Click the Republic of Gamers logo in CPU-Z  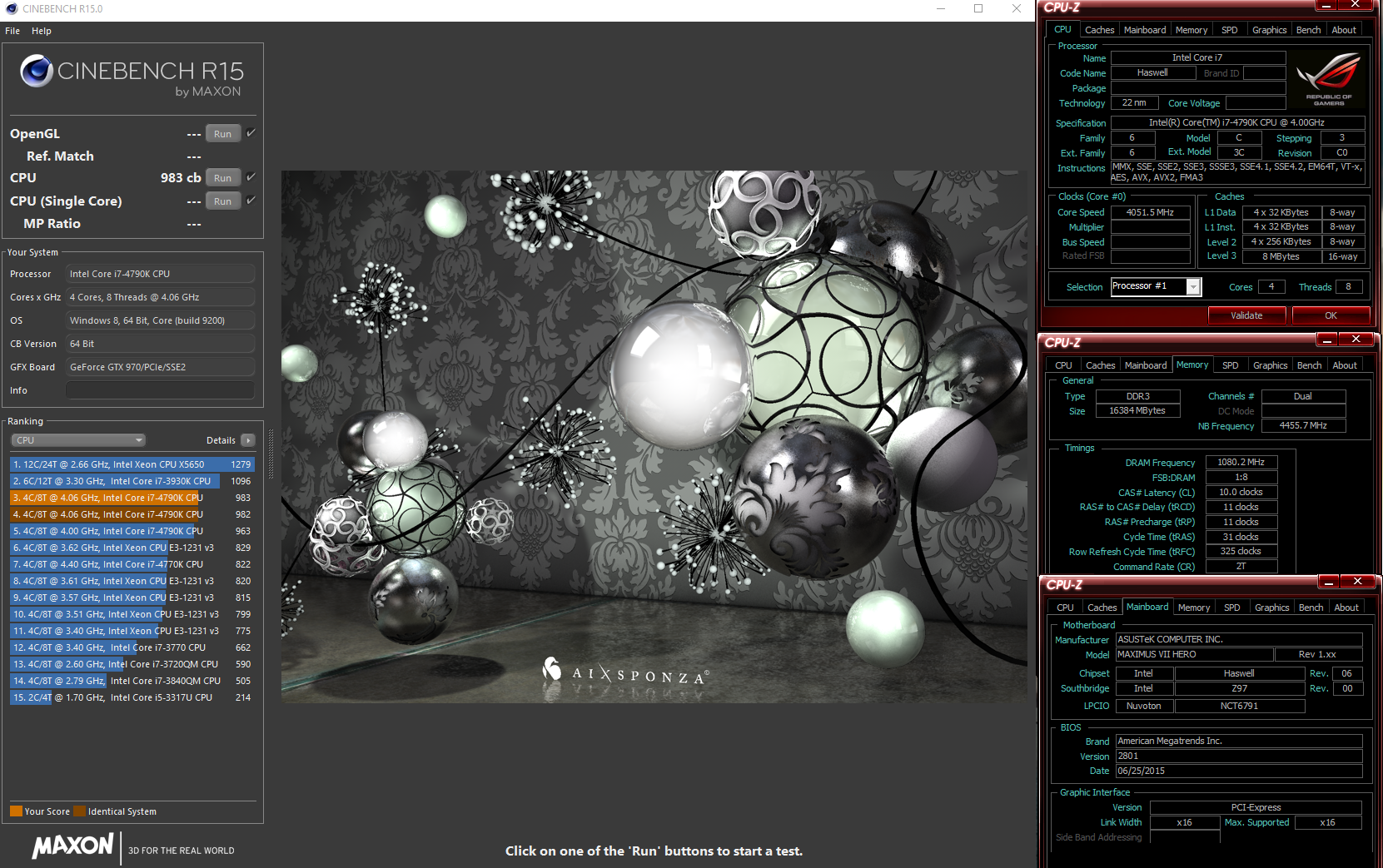click(1329, 79)
